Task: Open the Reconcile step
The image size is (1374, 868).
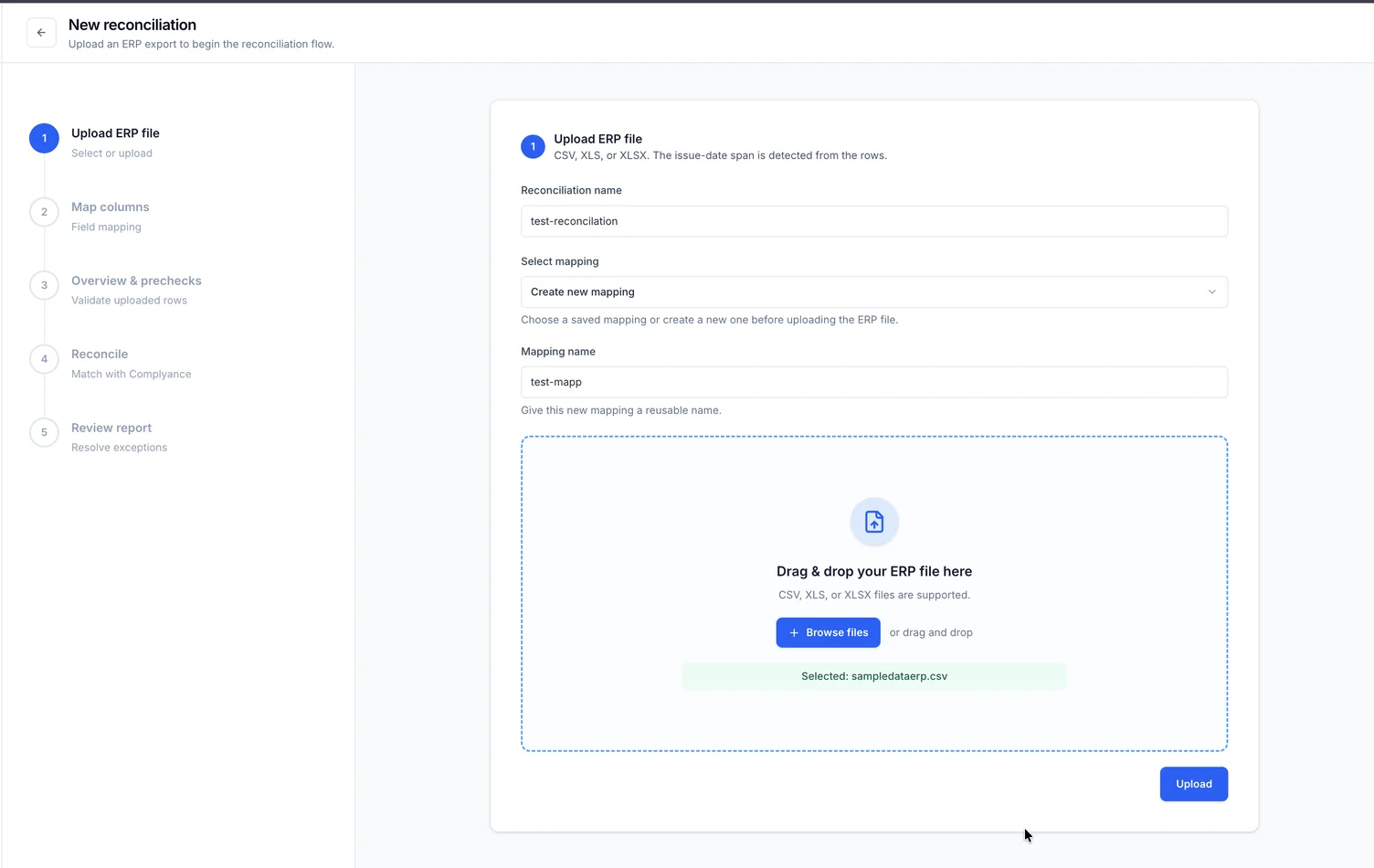Action: [x=100, y=355]
